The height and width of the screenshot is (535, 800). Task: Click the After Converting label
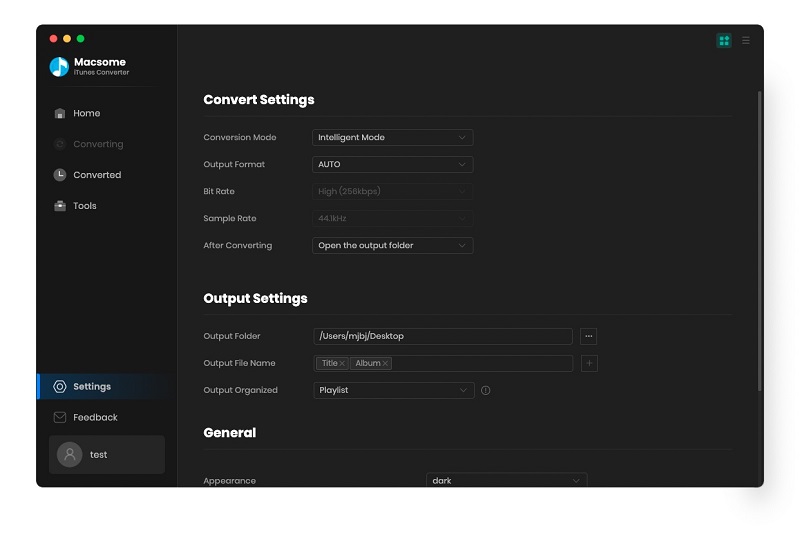238,246
